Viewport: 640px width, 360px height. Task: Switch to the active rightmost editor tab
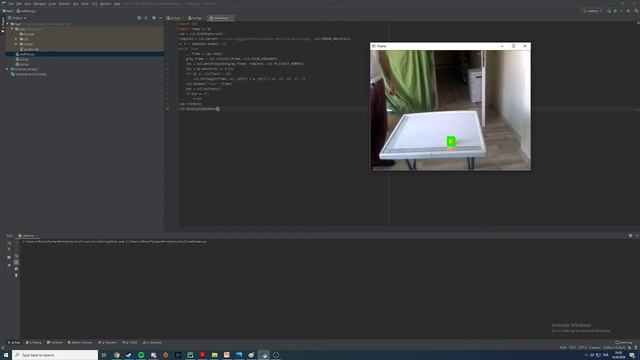220,18
